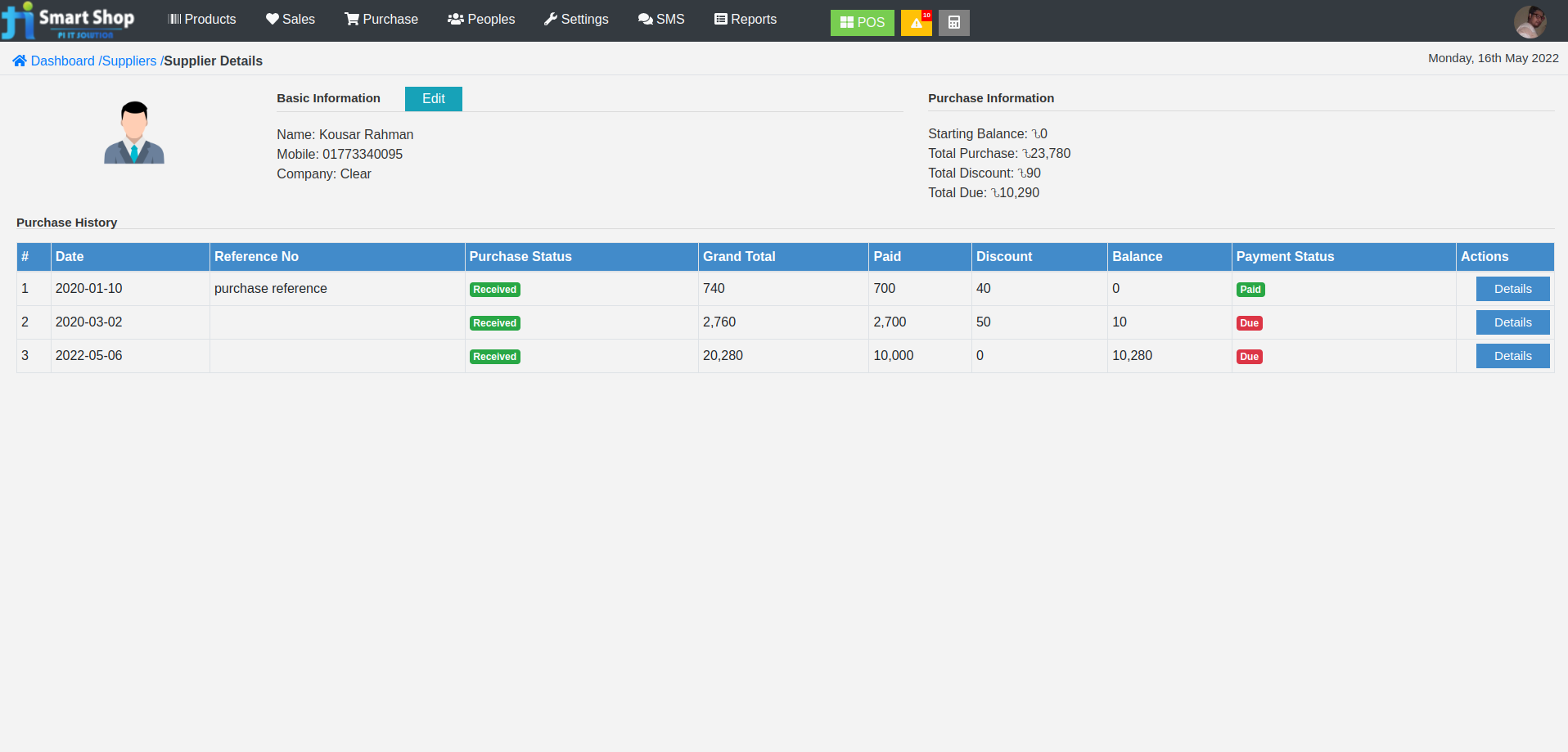Click the chat bubbles icon beside SMS
Screen dimensions: 1568x752
click(644, 18)
